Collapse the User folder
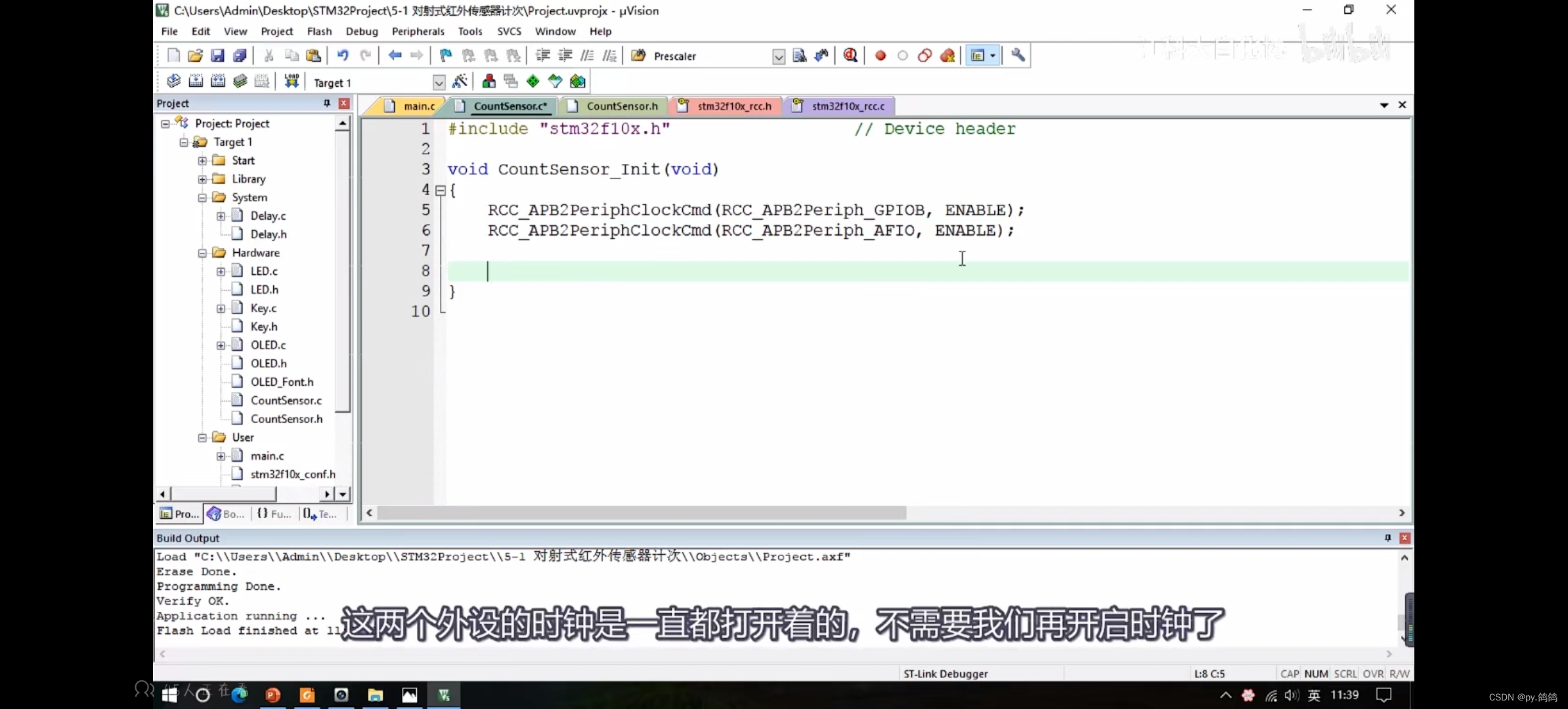 pos(202,437)
